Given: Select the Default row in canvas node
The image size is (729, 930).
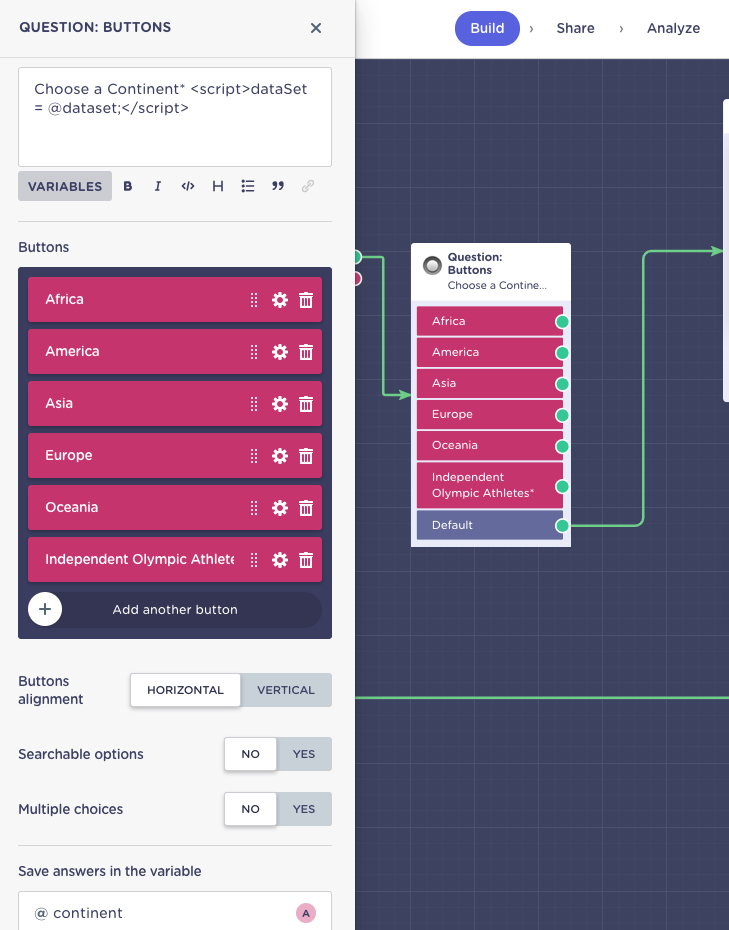Looking at the screenshot, I should tap(490, 525).
